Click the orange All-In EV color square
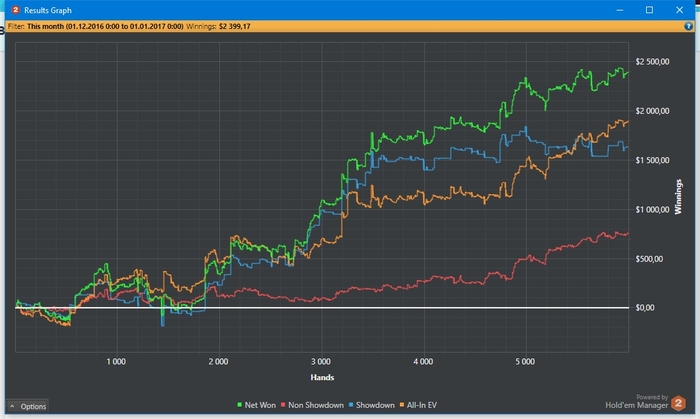 [402, 405]
